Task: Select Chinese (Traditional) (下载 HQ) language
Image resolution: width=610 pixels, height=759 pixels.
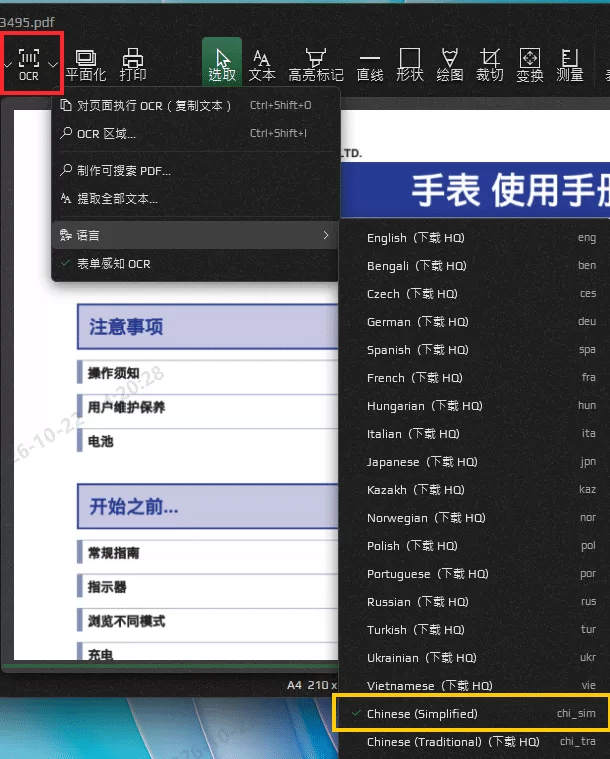Action: (474, 742)
